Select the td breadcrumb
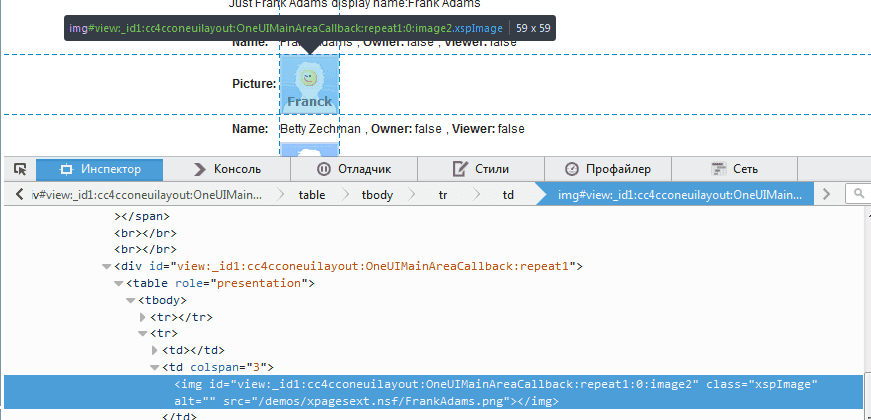Image resolution: width=871 pixels, height=420 pixels. pyautogui.click(x=507, y=195)
